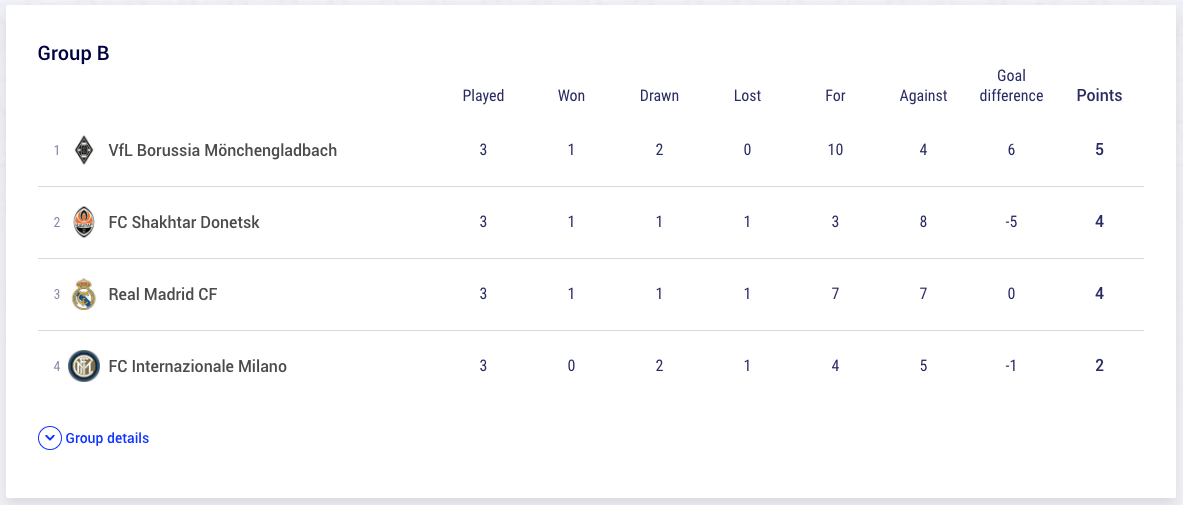Click the Played column header
The height and width of the screenshot is (505, 1183).
pyautogui.click(x=483, y=96)
